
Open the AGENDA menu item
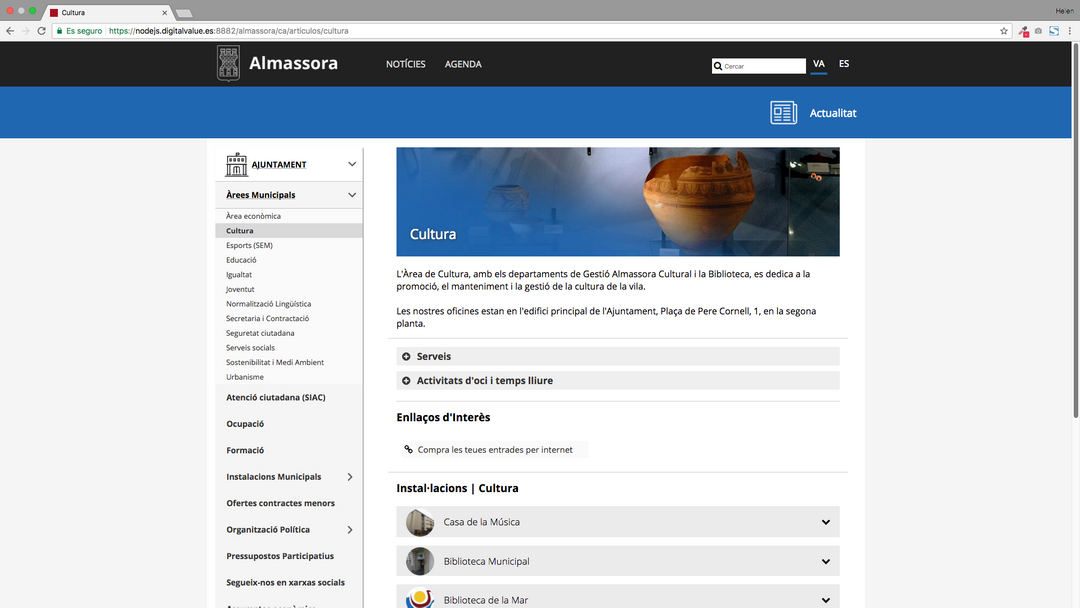tap(463, 64)
